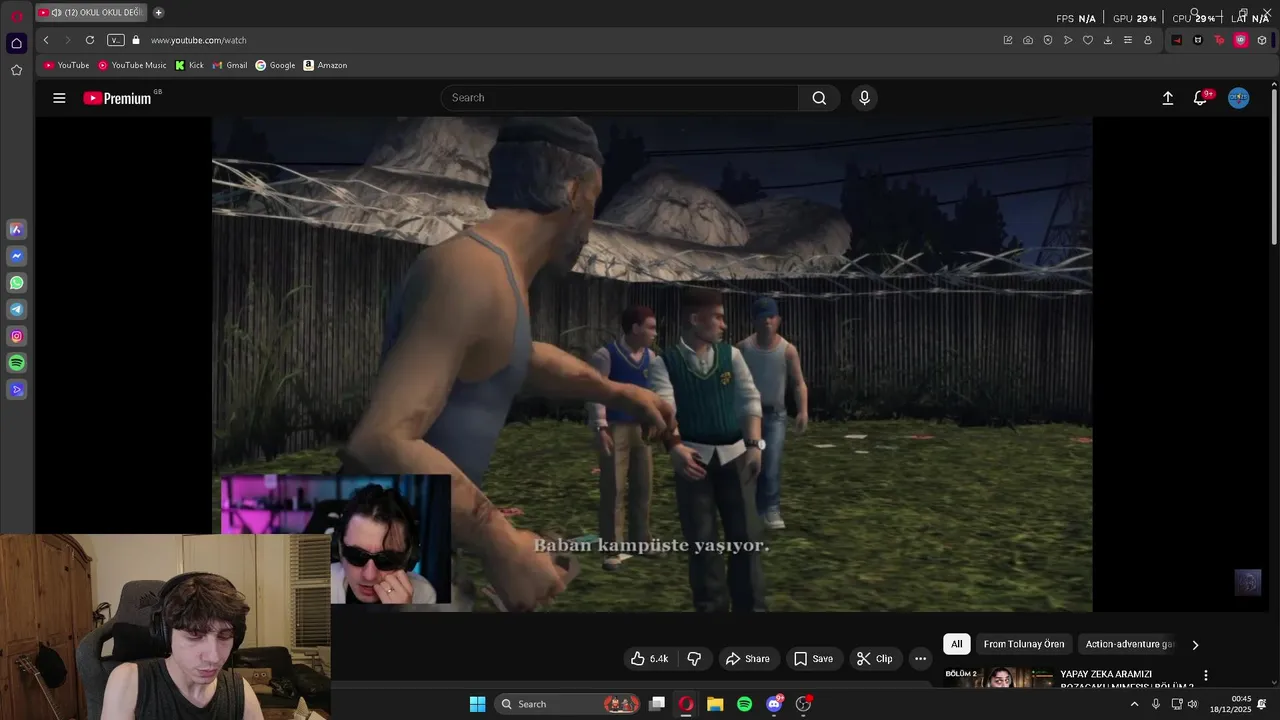The image size is (1280, 720).
Task: Open Instagram in the sidebar
Action: coord(16,336)
